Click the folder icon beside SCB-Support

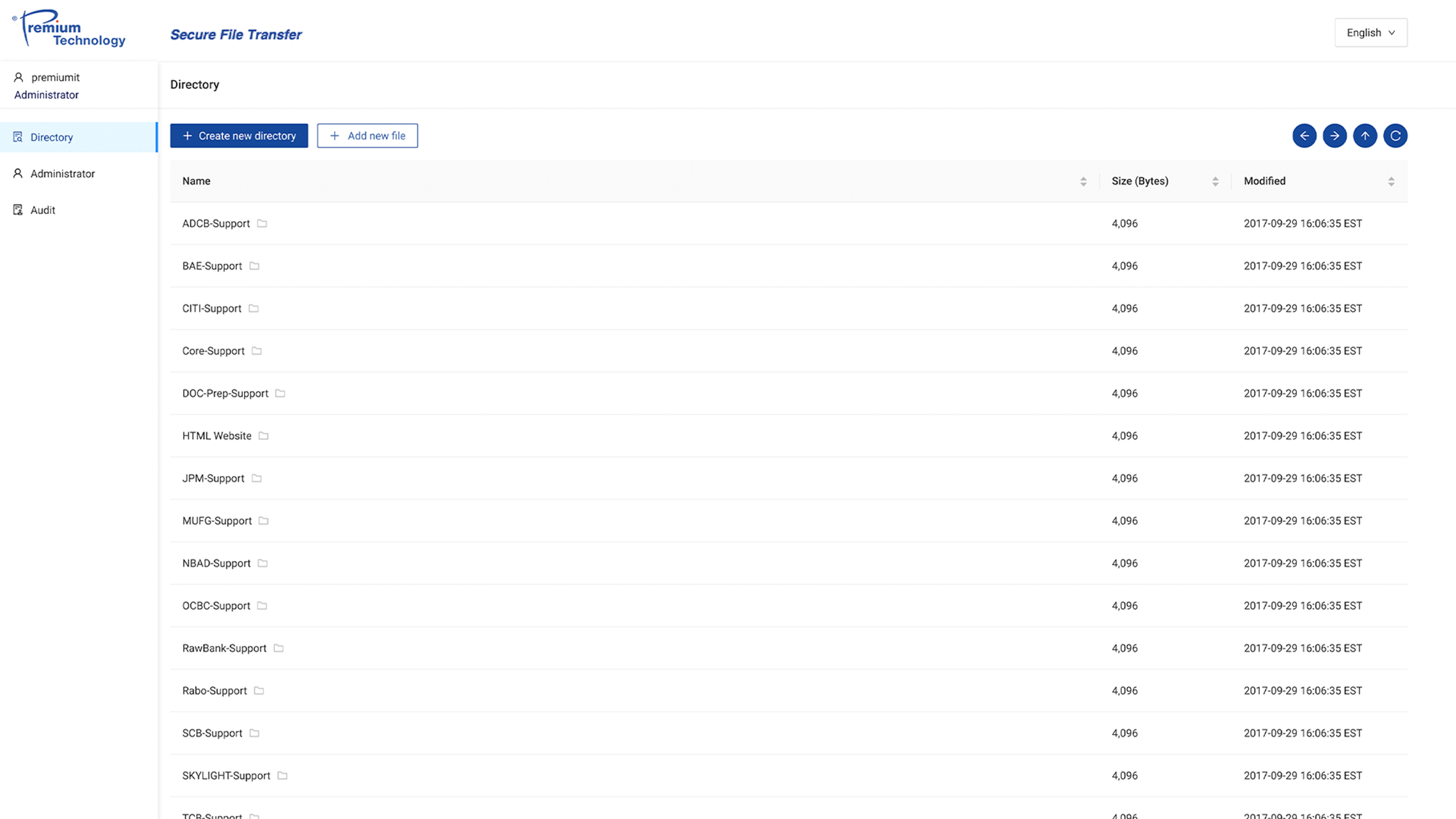coord(255,733)
